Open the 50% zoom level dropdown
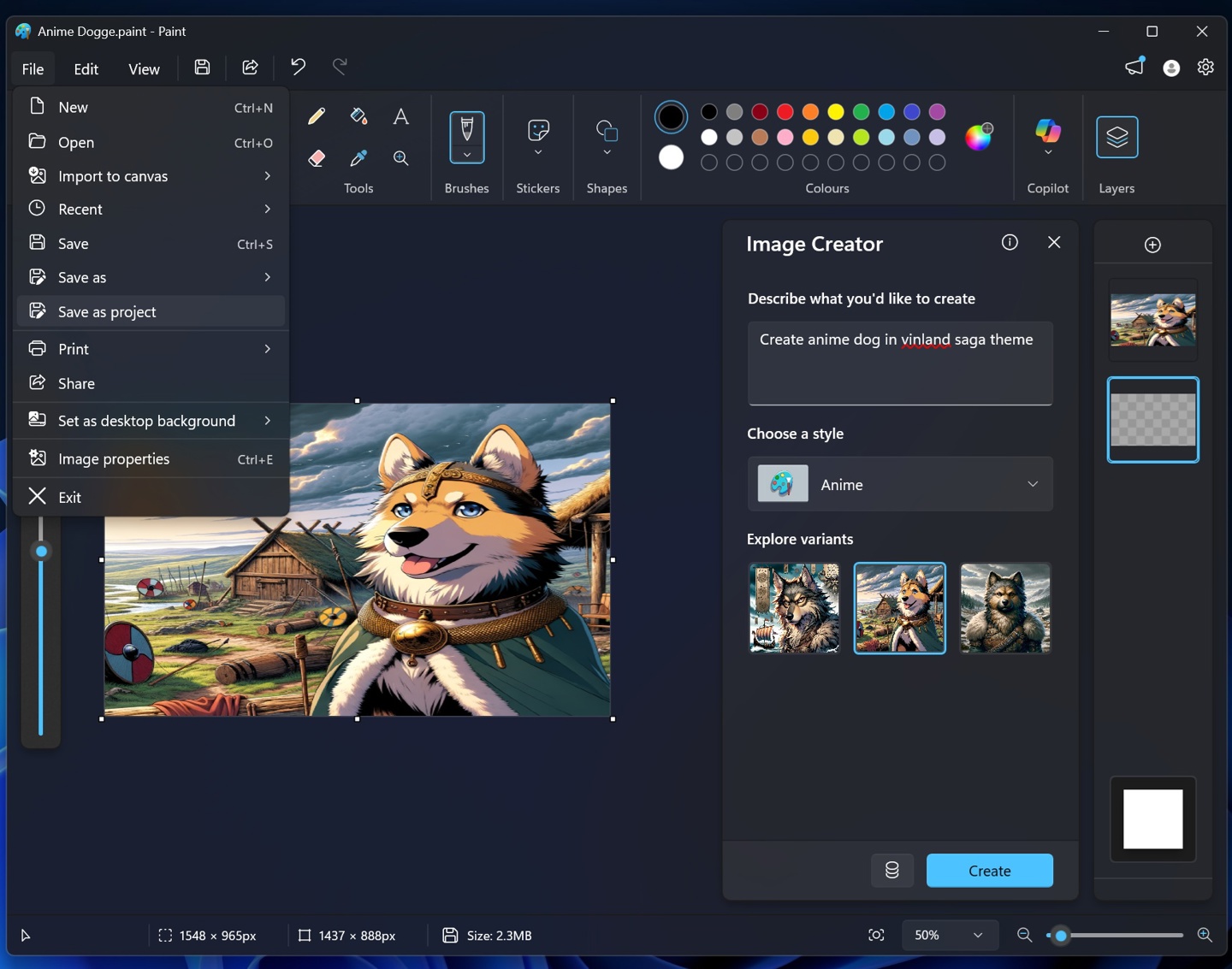 click(950, 935)
